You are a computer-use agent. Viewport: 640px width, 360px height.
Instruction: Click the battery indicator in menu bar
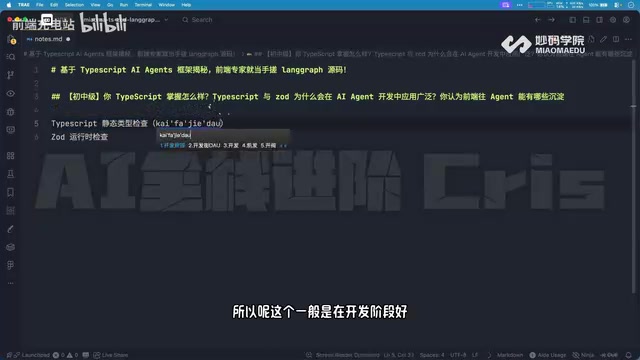(x=598, y=5)
